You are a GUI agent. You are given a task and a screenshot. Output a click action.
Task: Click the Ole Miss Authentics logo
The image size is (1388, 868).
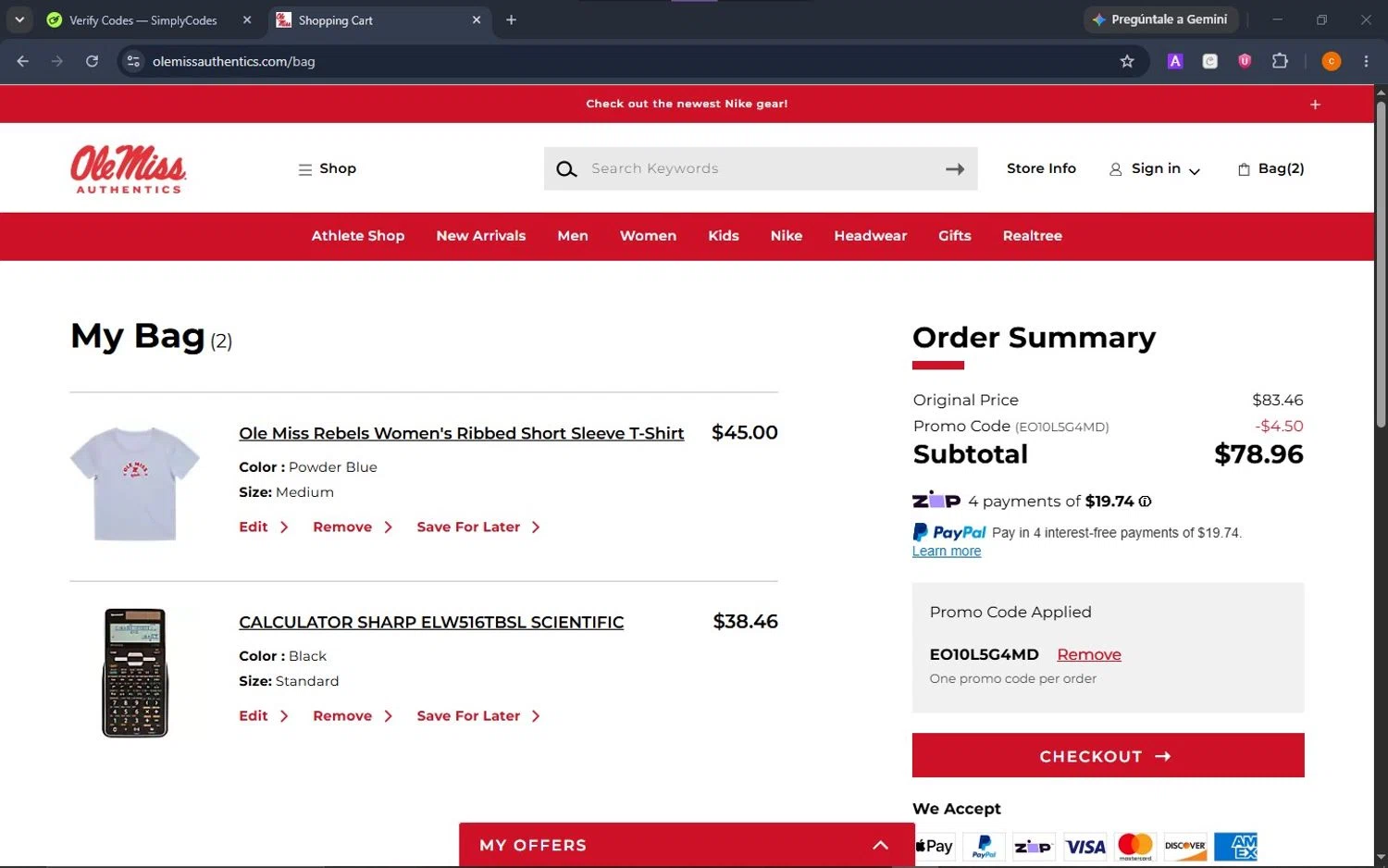129,169
